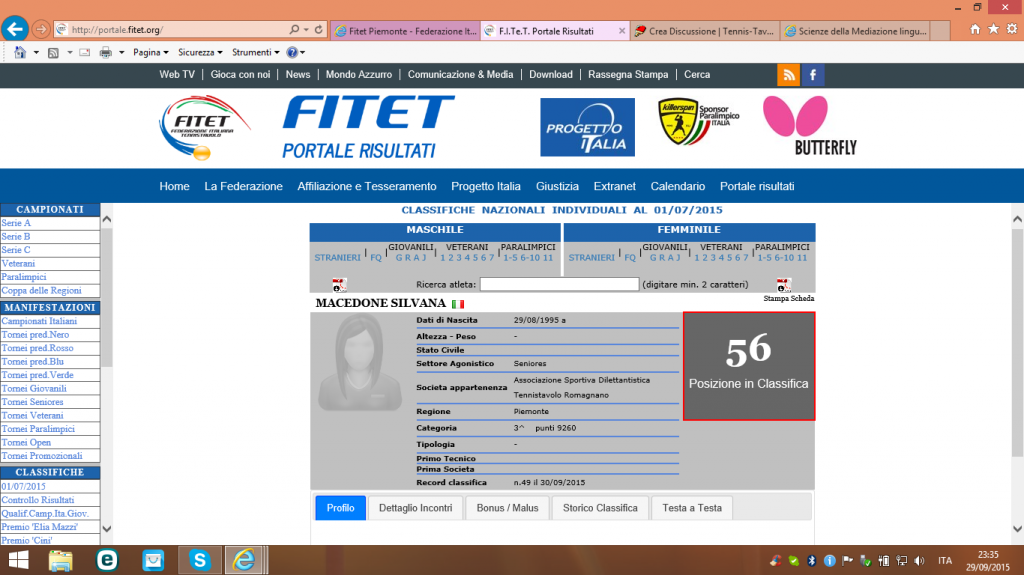Open the Pagina dropdown menu
Viewport: 1024px width, 575px height.
[151, 52]
